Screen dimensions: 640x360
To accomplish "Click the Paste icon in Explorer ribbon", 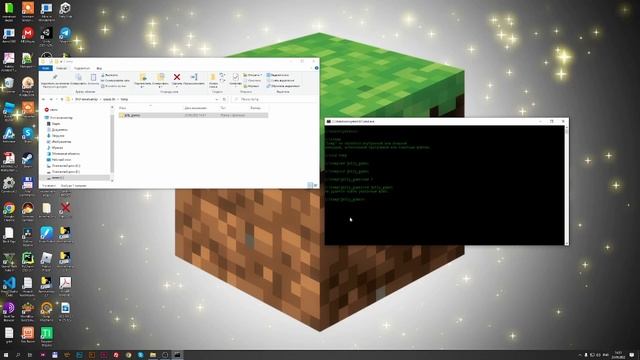I will (x=93, y=77).
